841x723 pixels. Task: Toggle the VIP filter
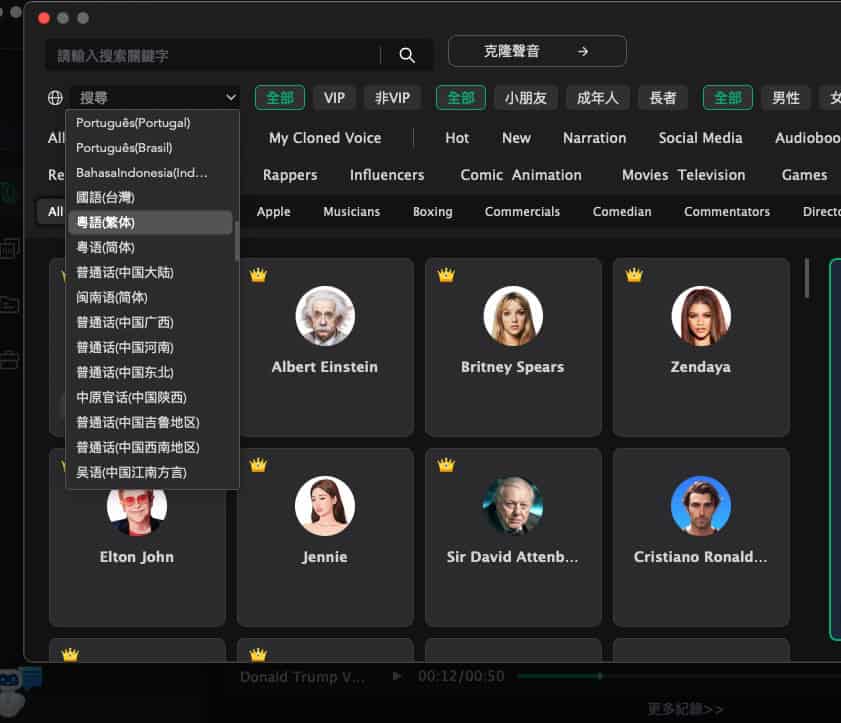point(334,98)
